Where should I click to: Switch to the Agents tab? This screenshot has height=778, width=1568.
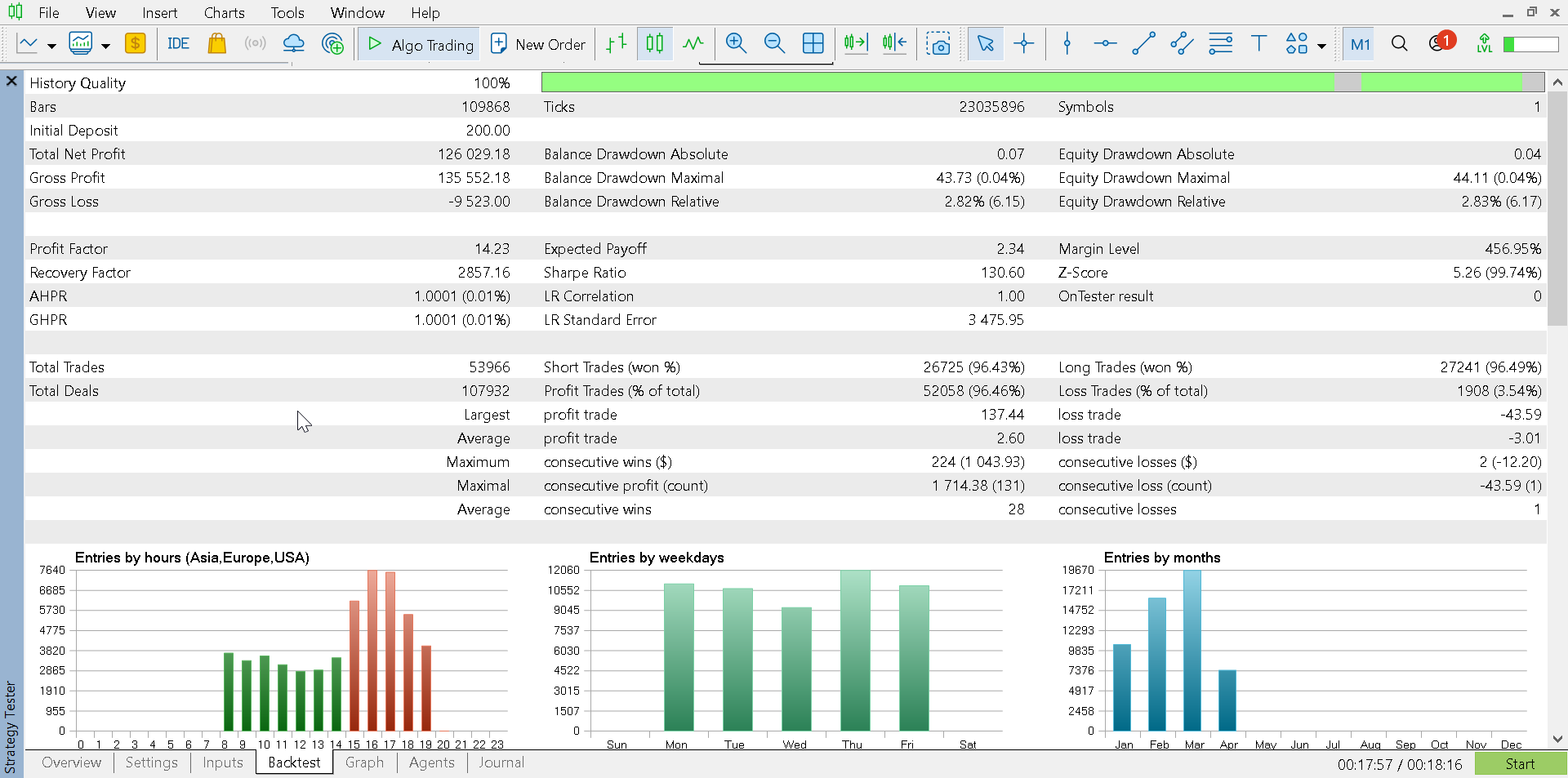(x=432, y=762)
